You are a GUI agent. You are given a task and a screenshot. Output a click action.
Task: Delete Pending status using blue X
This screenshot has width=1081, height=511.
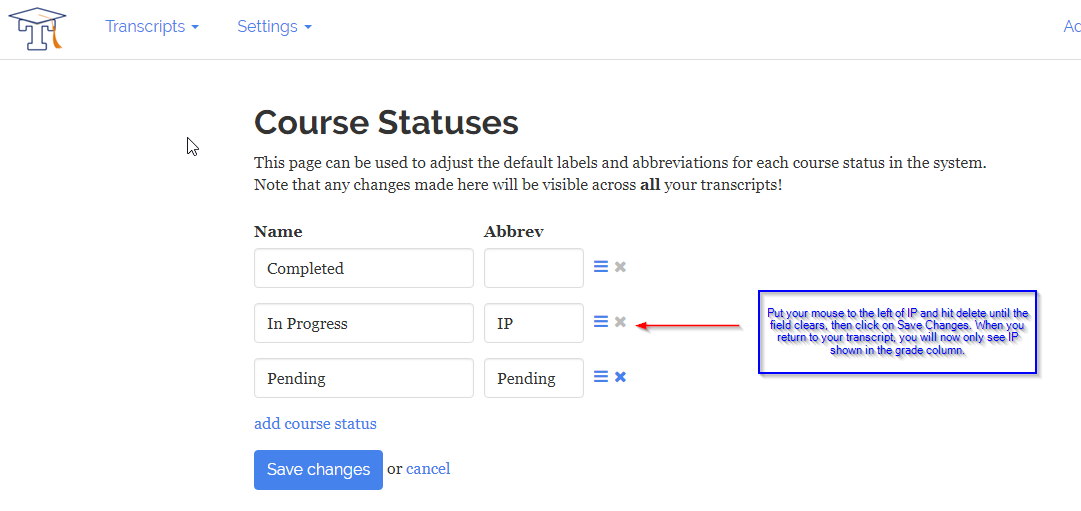pyautogui.click(x=620, y=377)
